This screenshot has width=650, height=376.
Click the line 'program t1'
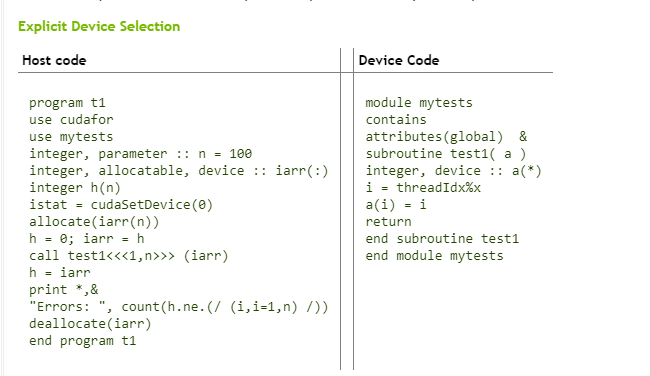click(67, 103)
